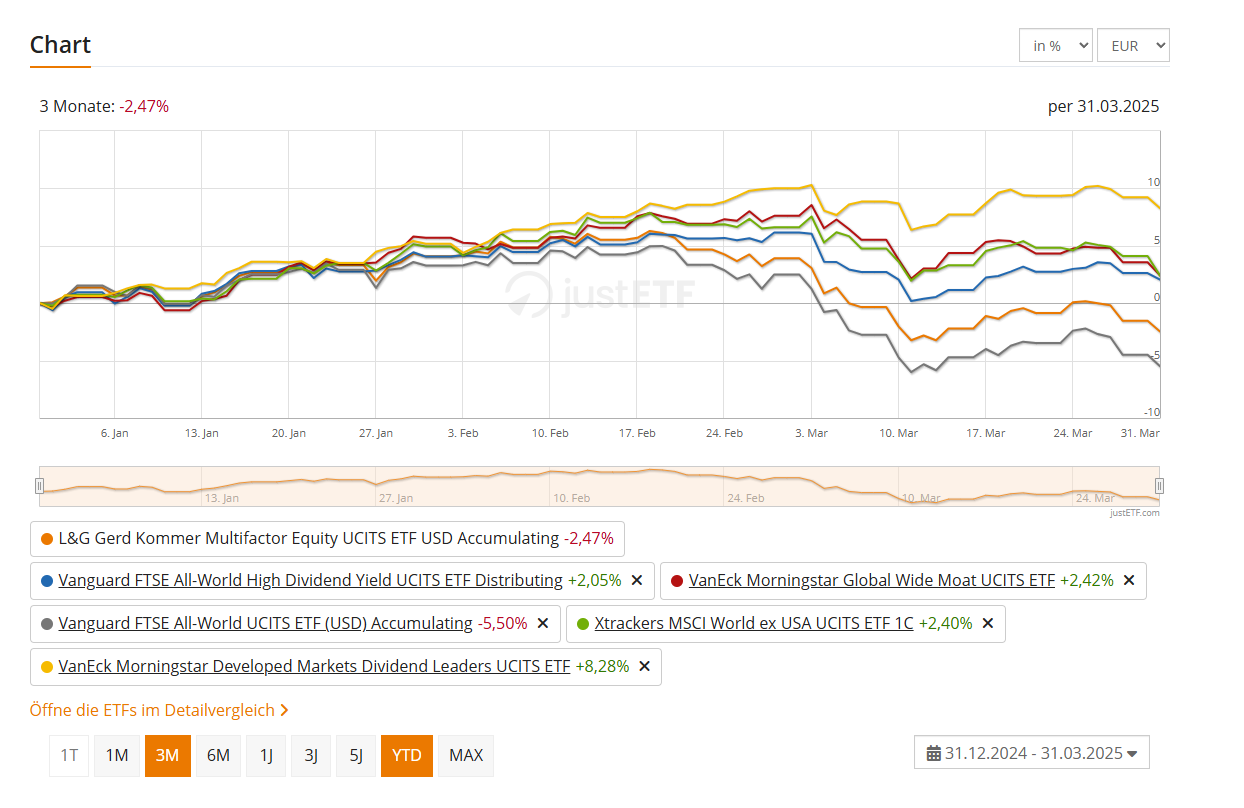Image resolution: width=1244 pixels, height=808 pixels.
Task: Open the EUR currency dropdown
Action: [x=1133, y=45]
